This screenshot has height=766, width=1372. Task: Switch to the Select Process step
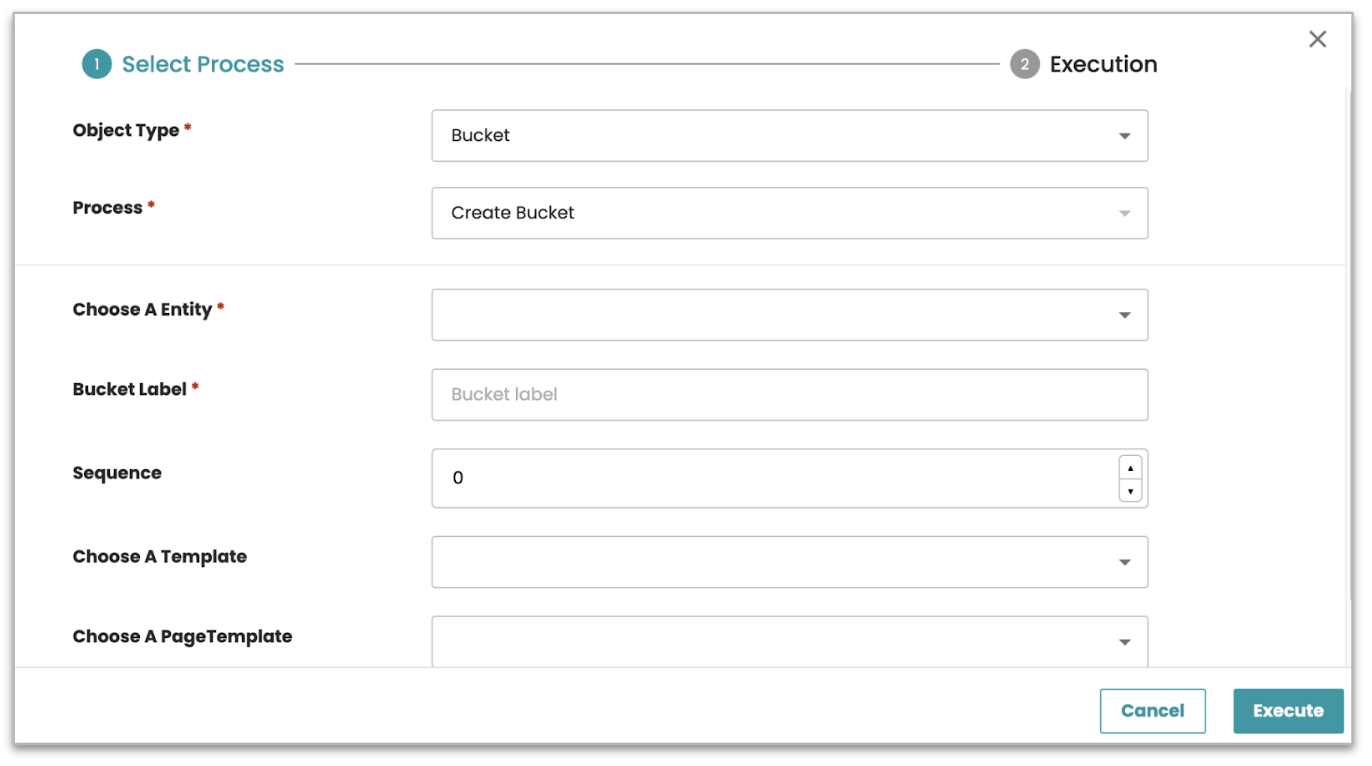[203, 65]
